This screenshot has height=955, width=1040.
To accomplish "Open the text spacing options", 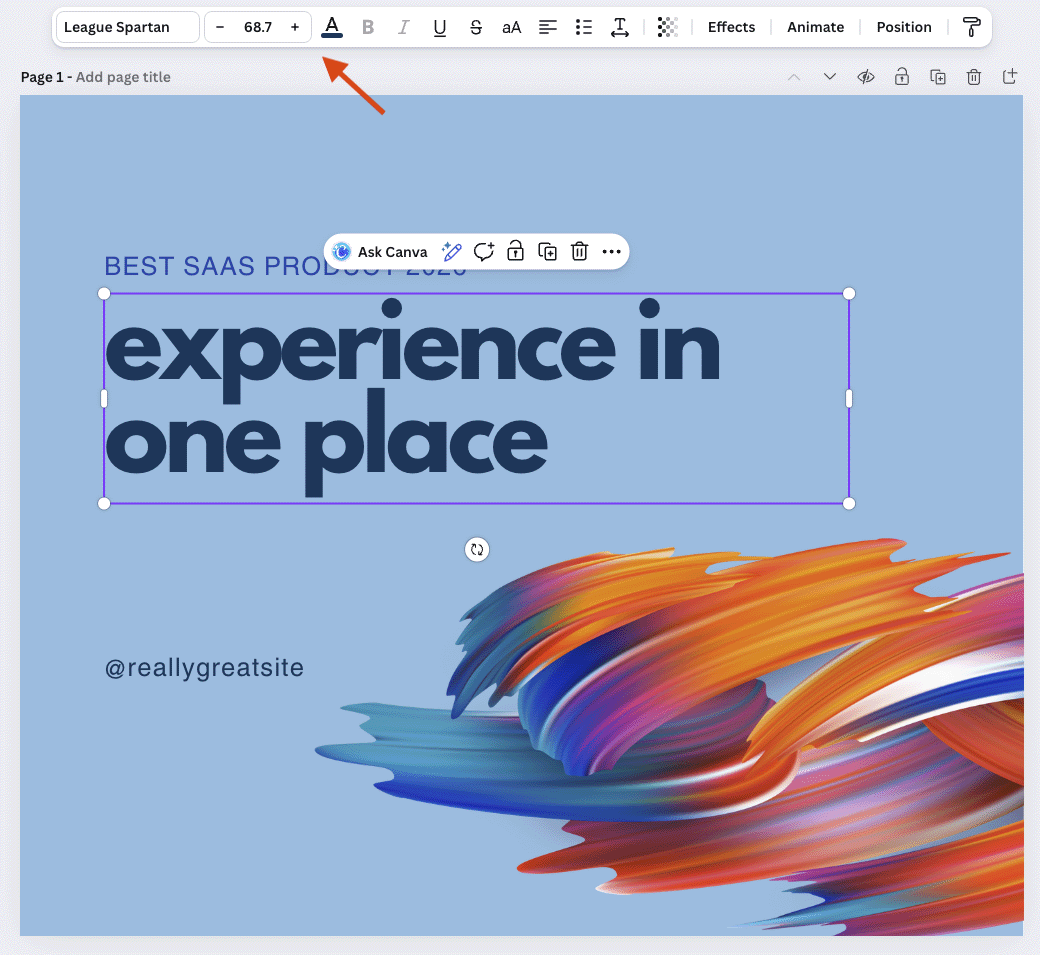I will pos(620,27).
